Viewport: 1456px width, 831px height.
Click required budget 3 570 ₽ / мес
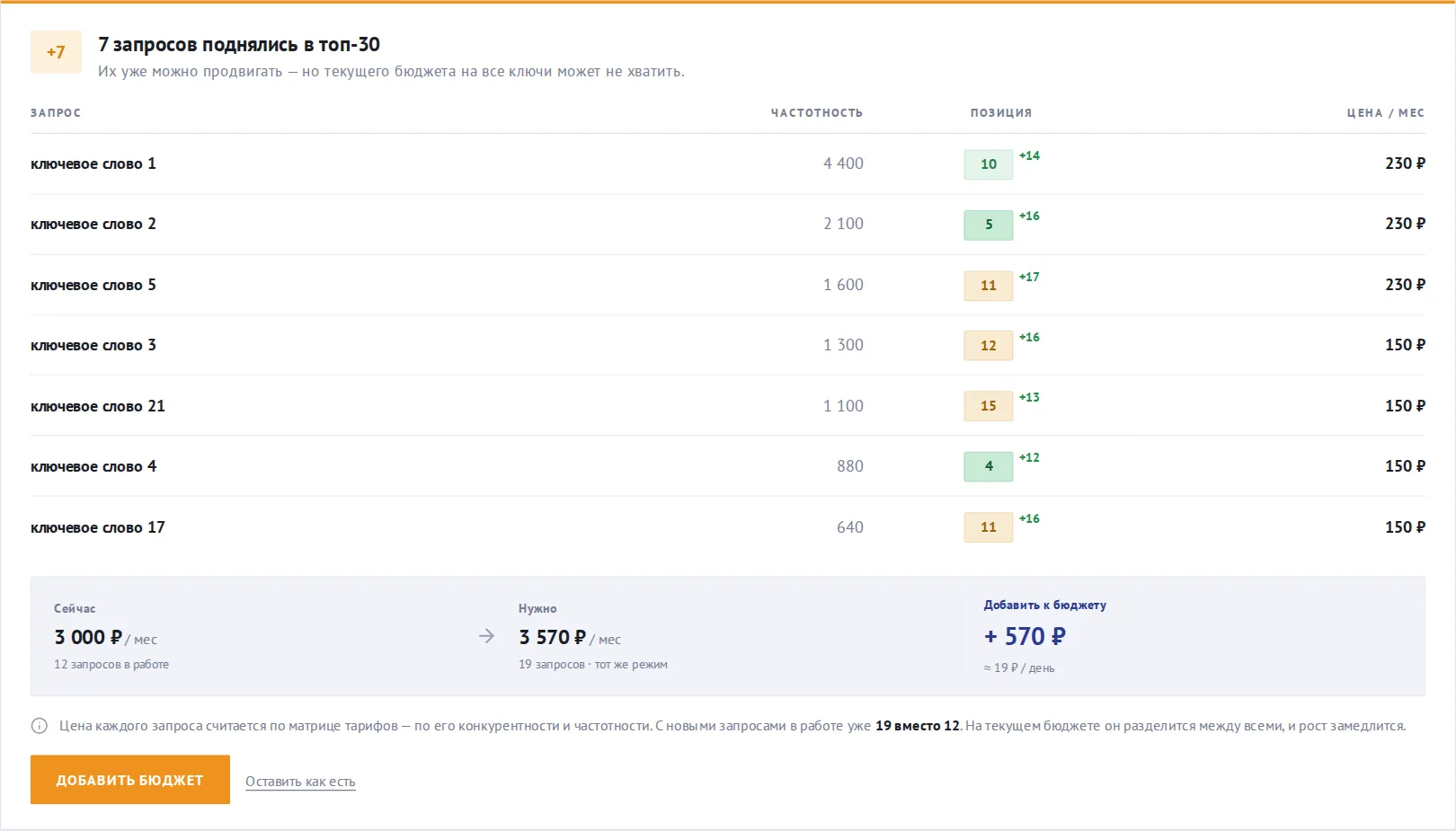pyautogui.click(x=570, y=638)
